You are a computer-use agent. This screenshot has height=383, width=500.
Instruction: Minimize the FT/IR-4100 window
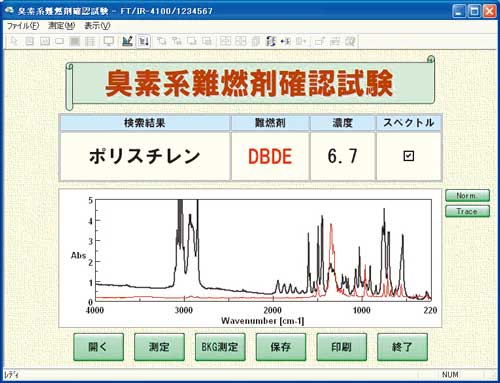tap(459, 11)
